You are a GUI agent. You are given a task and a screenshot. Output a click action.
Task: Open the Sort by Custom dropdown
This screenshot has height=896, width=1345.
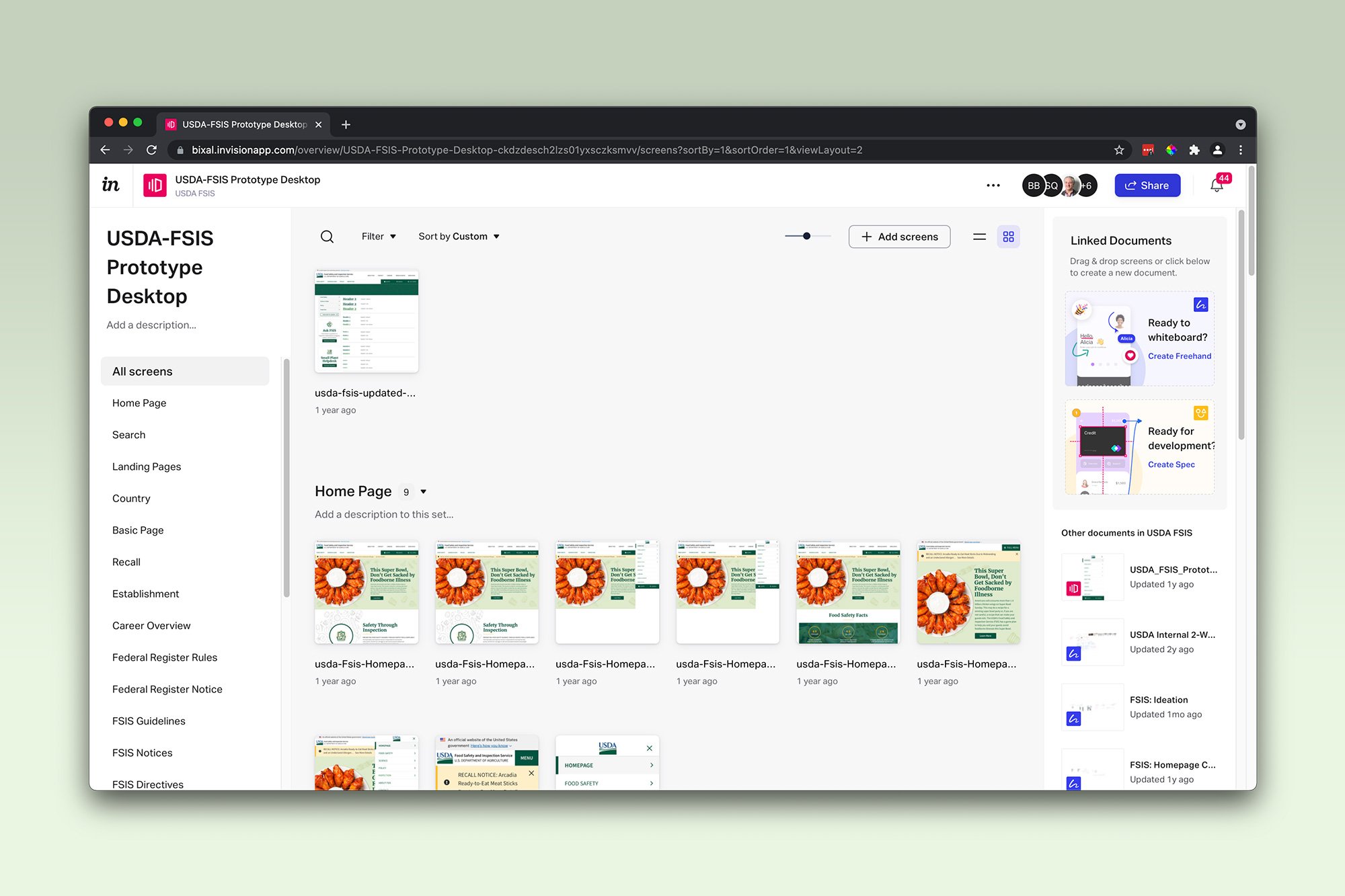point(459,237)
